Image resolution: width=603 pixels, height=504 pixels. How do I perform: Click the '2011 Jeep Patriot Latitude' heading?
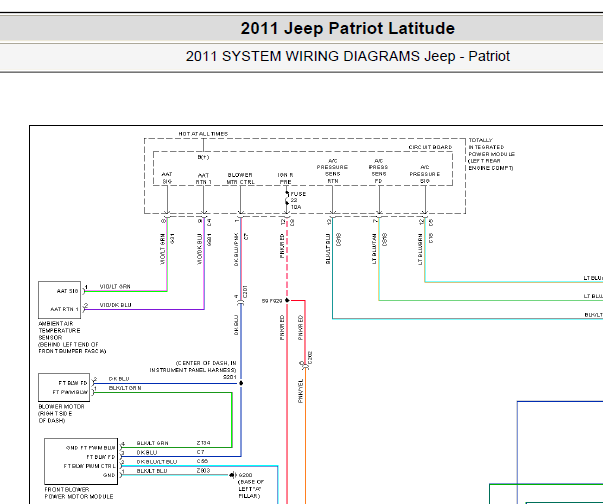click(x=348, y=28)
